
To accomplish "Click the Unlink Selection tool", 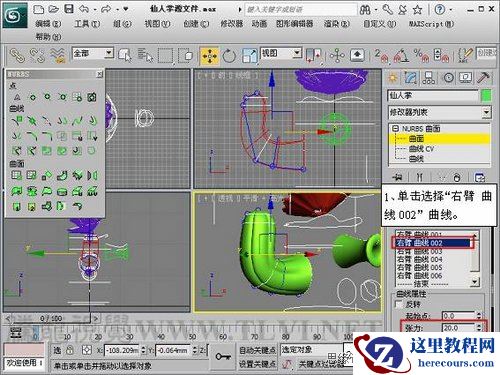I will click(37, 55).
